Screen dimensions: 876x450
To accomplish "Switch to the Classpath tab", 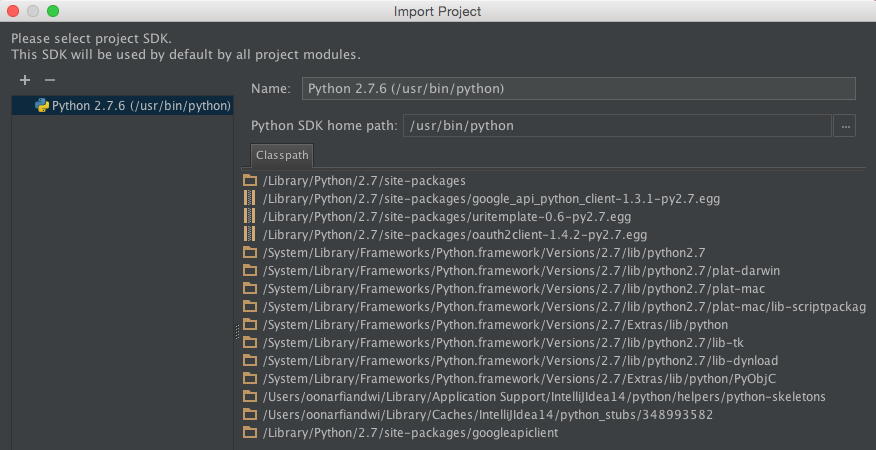I will pos(281,156).
